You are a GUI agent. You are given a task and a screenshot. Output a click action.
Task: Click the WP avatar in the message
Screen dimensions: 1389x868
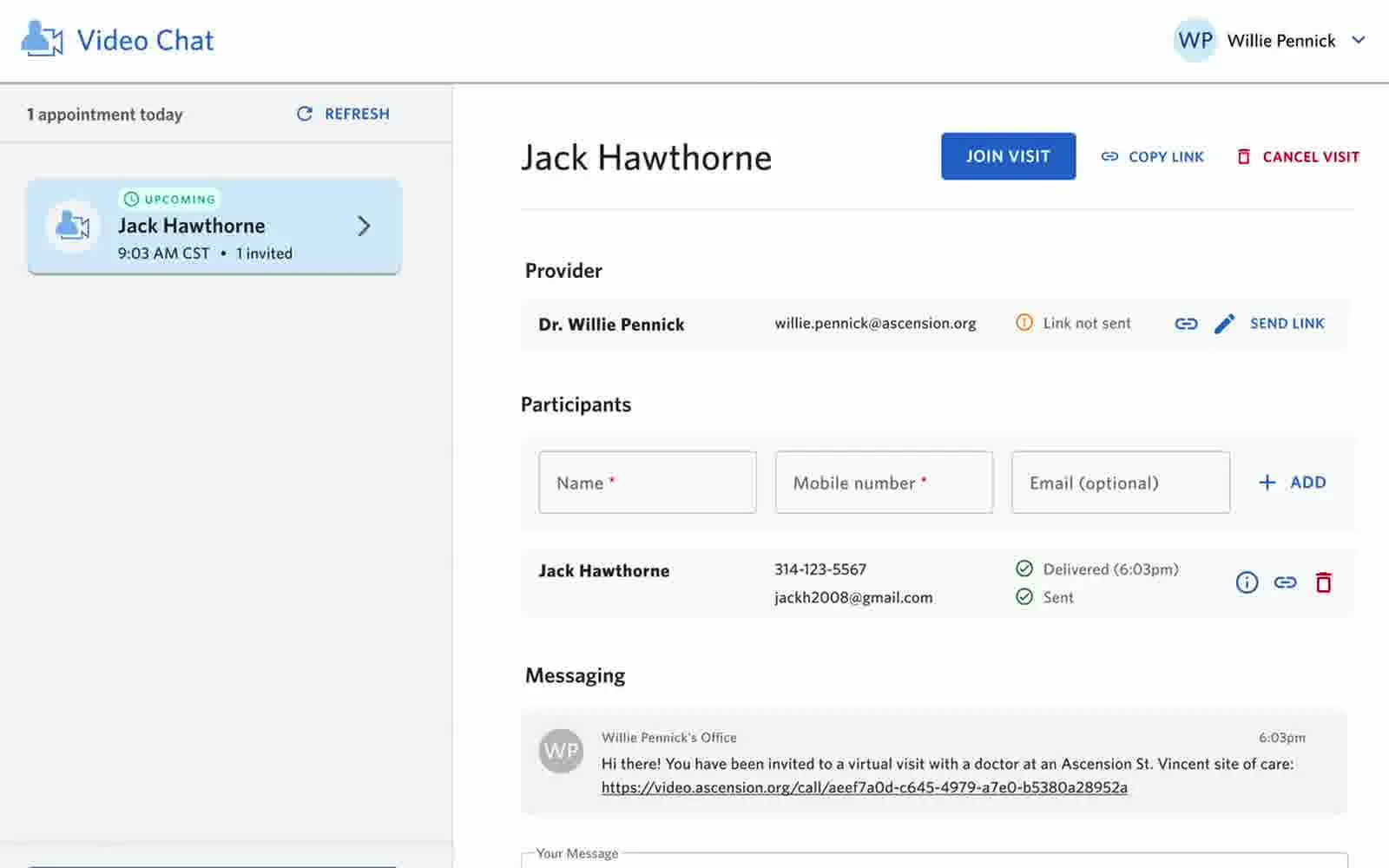(x=561, y=751)
